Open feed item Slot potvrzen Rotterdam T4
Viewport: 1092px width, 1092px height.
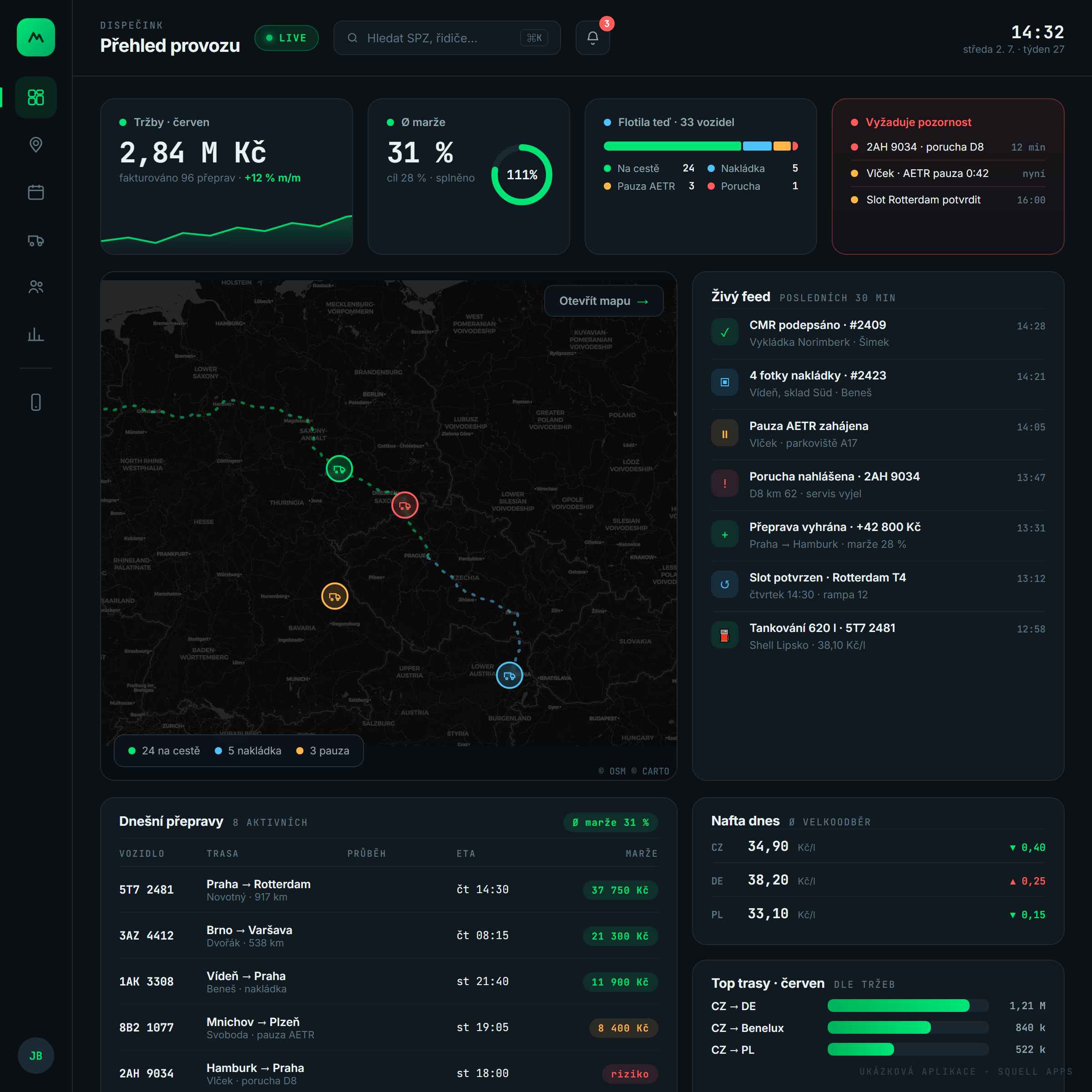click(878, 586)
